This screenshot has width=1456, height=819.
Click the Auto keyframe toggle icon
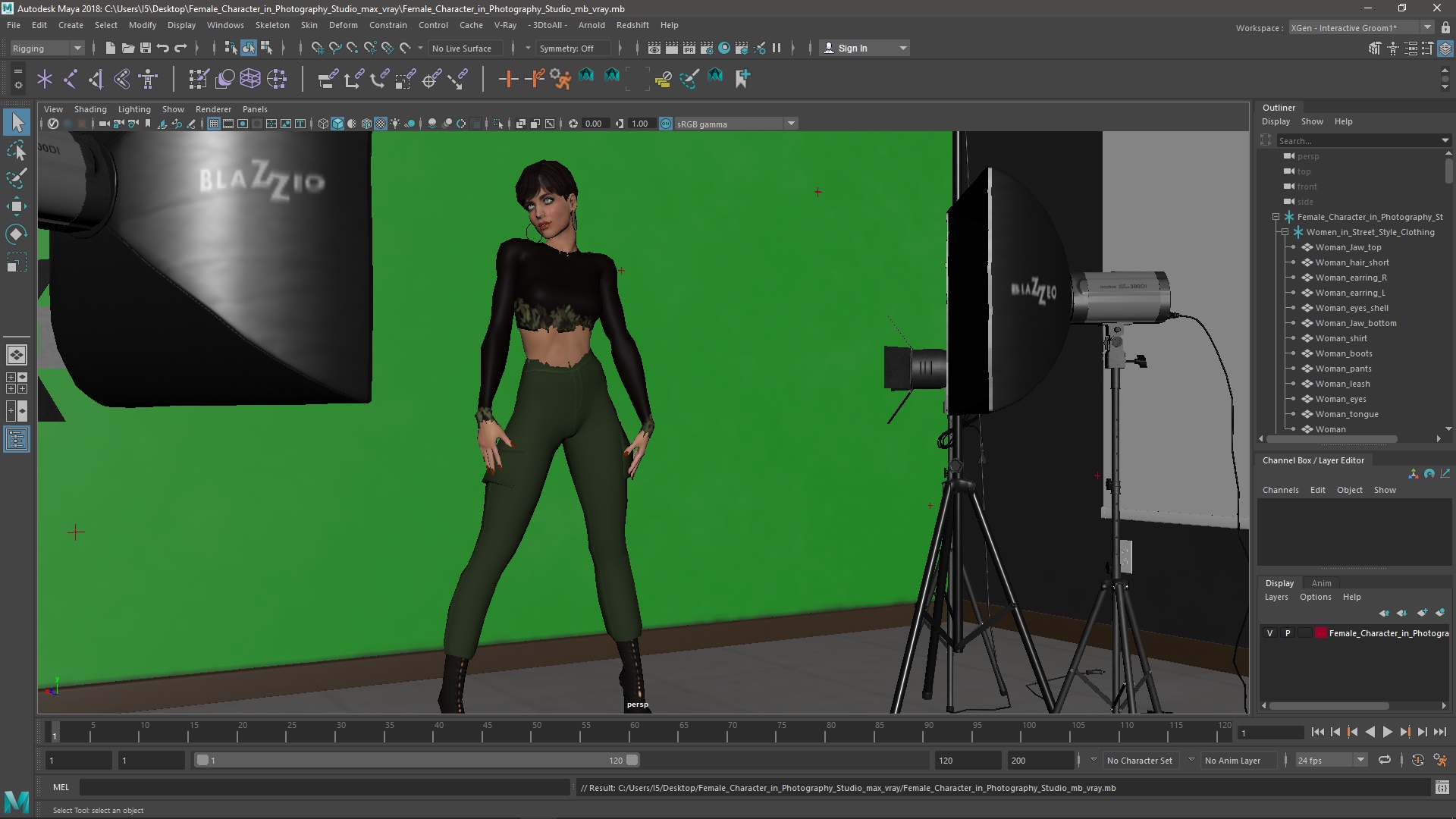(1418, 760)
